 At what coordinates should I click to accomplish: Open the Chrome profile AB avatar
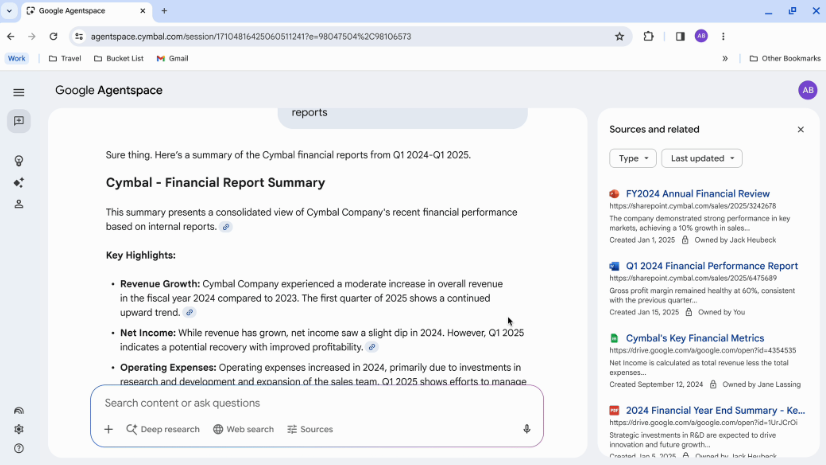click(701, 36)
